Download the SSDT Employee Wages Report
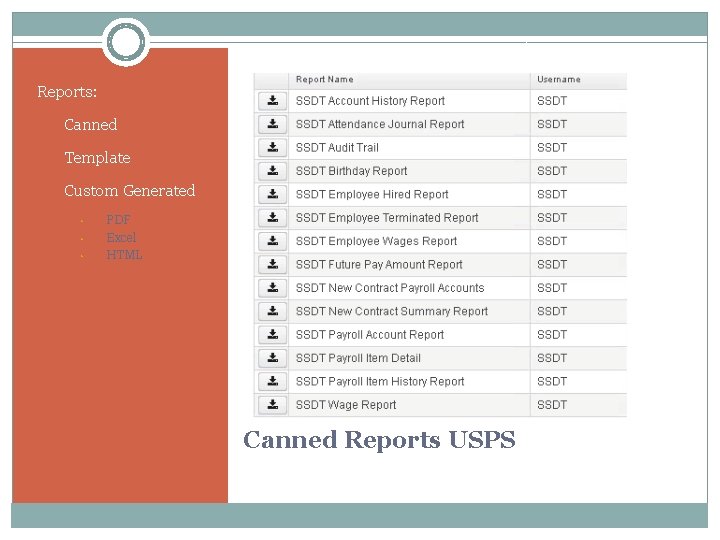Screen dimensions: 720x540 [272, 241]
